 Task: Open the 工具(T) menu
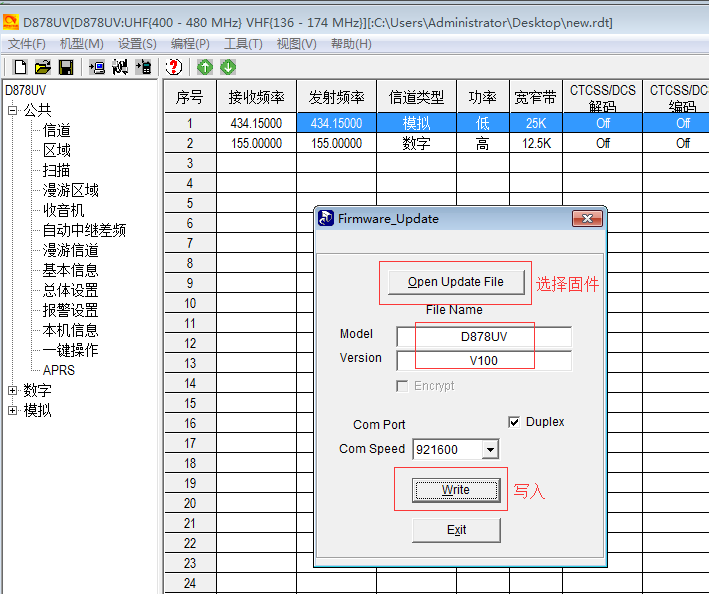(x=243, y=44)
